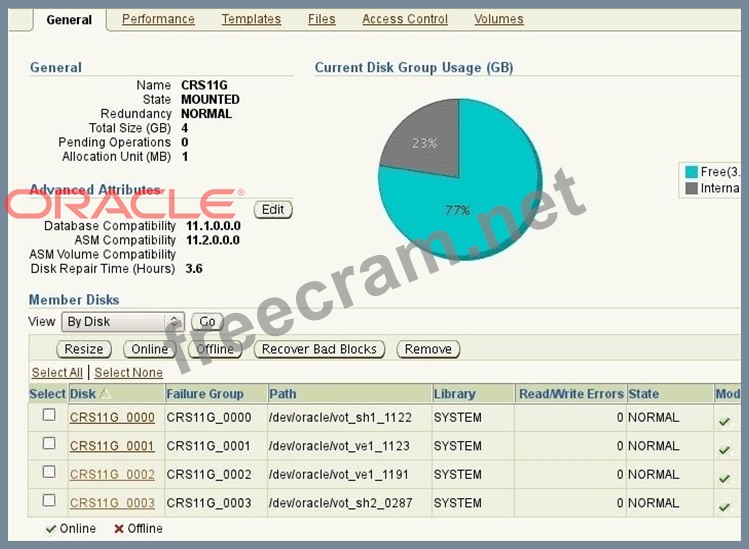Click the path /dev/oracle/vot_sh2_0287
749x549 pixels.
(341, 503)
